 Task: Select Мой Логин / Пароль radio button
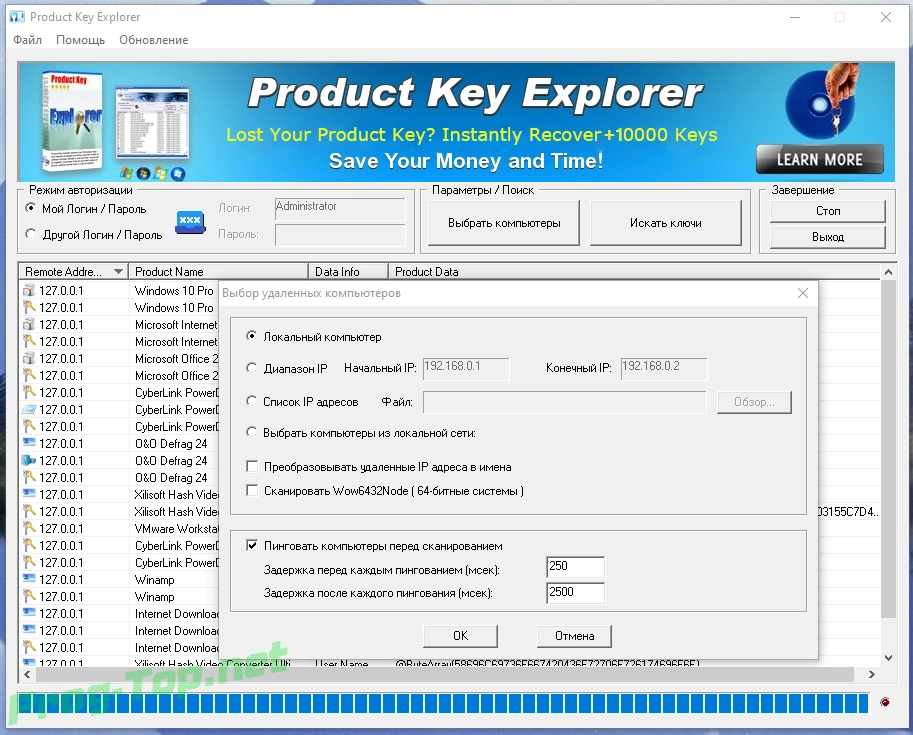[x=31, y=208]
